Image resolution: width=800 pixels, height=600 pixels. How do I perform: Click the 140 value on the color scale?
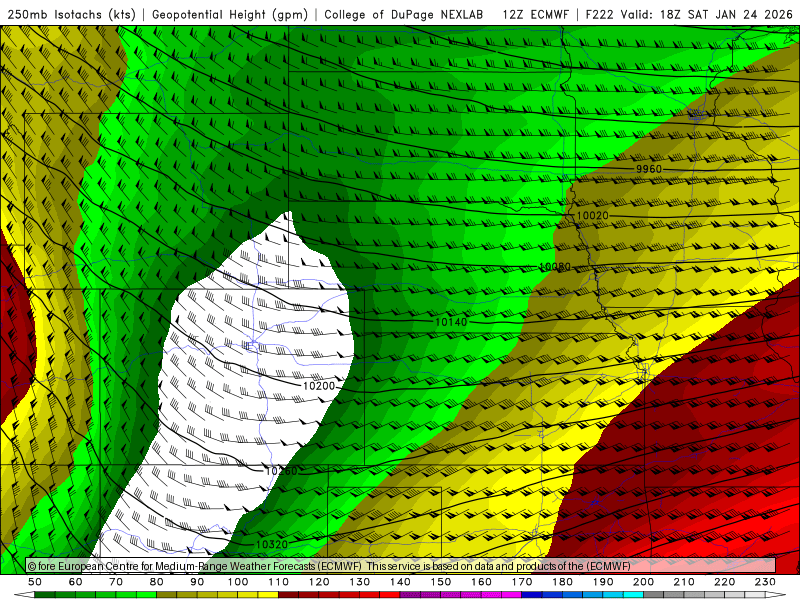pyautogui.click(x=400, y=582)
